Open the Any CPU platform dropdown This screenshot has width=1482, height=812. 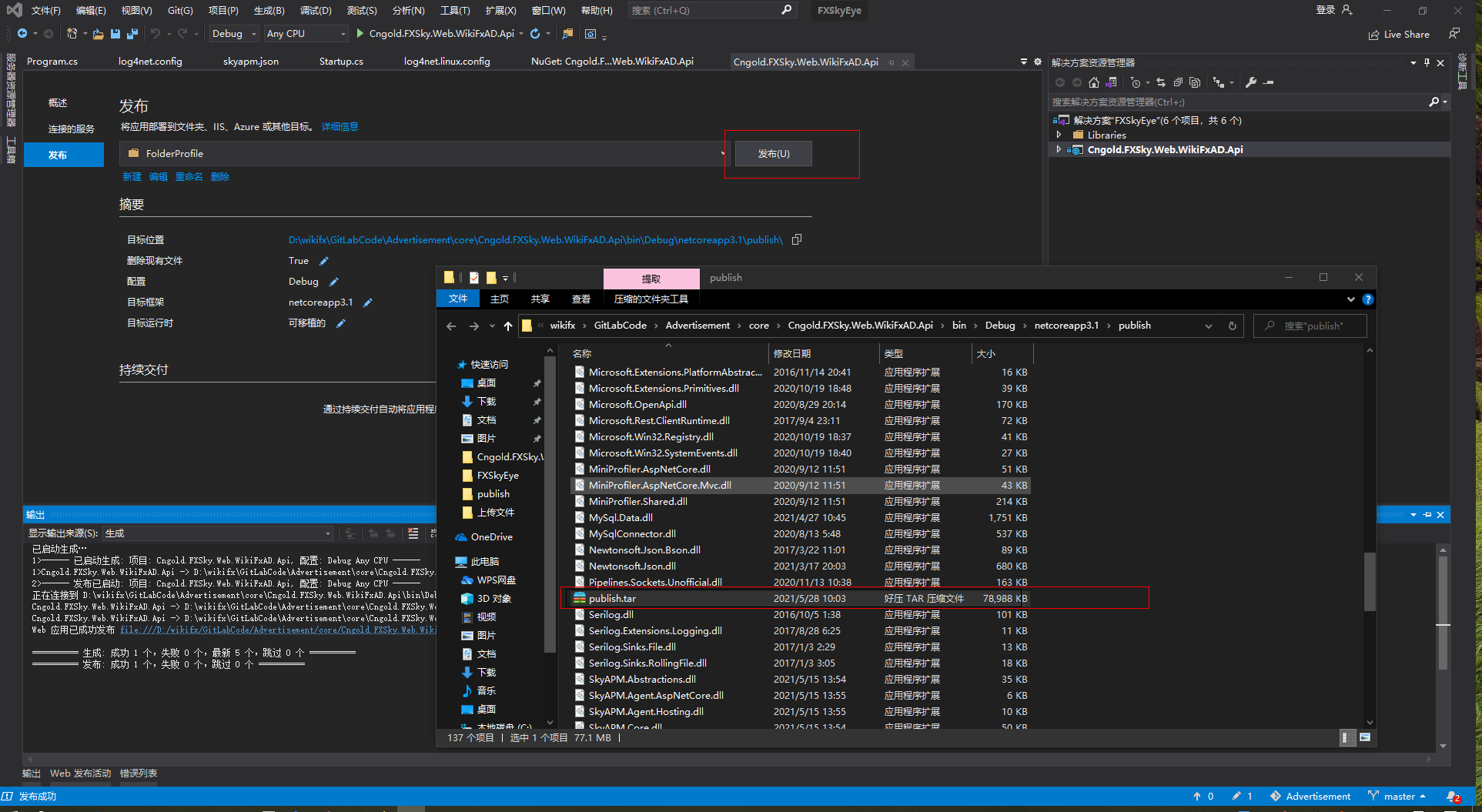306,34
